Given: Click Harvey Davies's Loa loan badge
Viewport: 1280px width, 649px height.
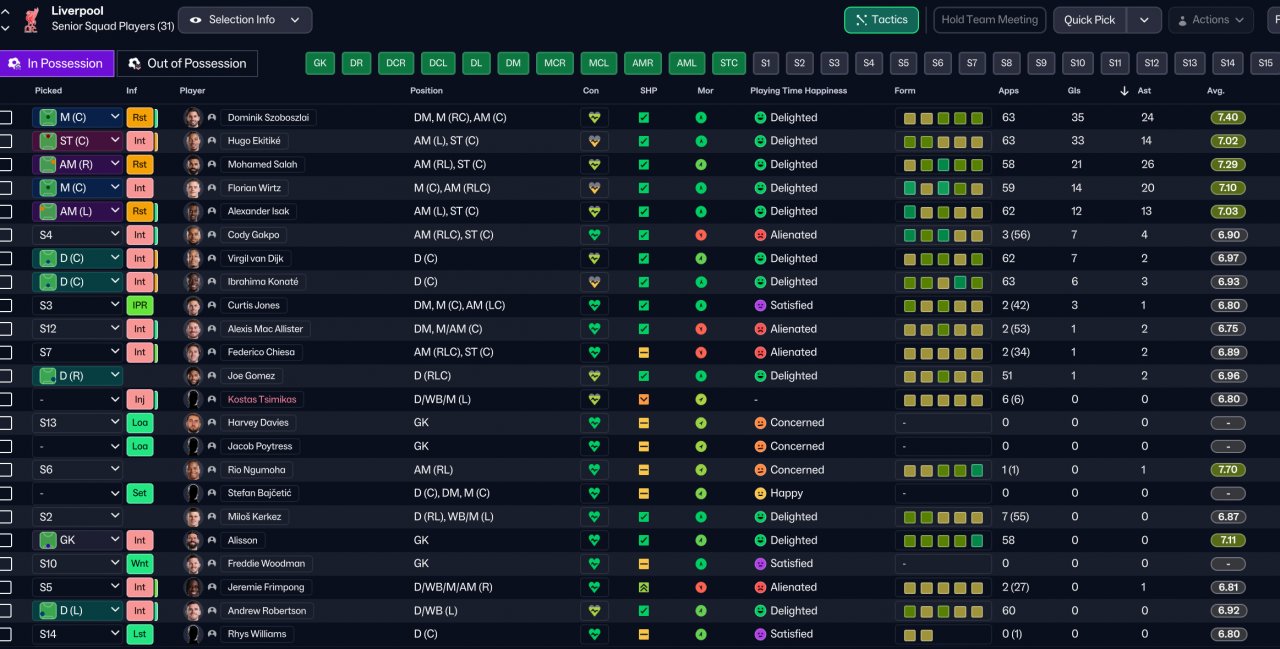Looking at the screenshot, I should coord(140,423).
